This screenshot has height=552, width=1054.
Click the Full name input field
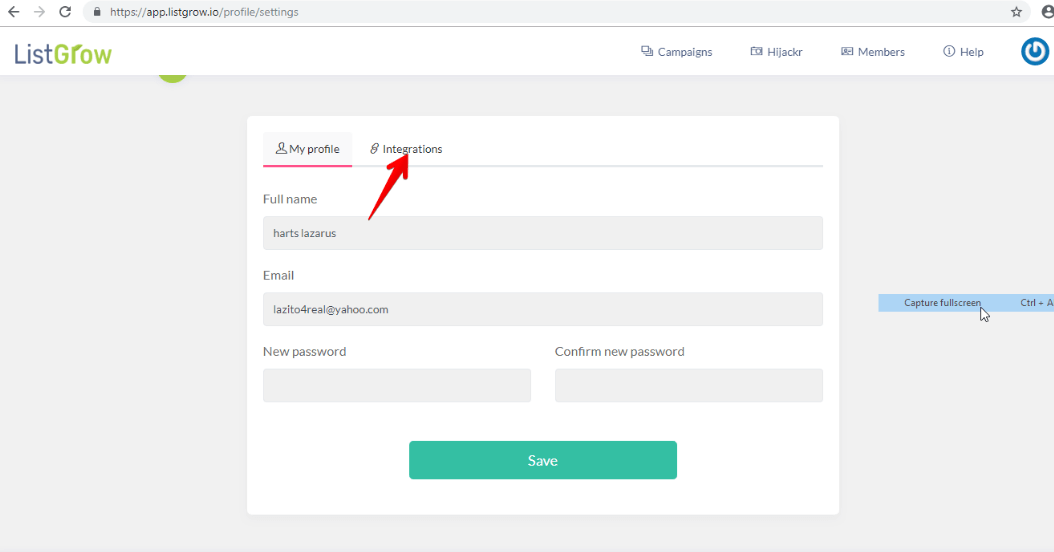click(542, 233)
